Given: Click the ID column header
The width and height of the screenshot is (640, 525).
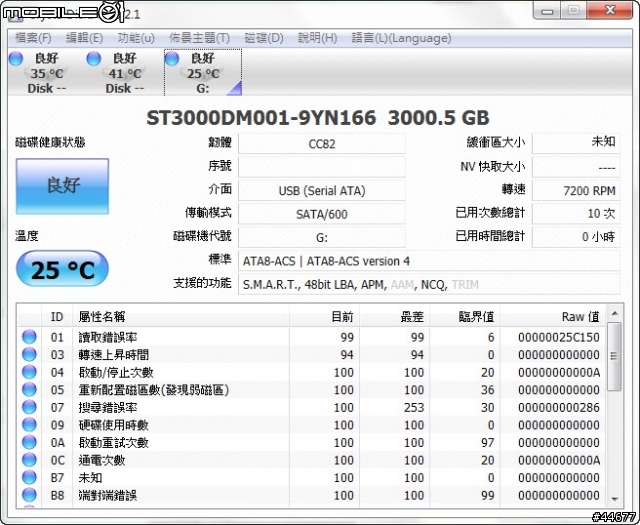Looking at the screenshot, I should coord(57,316).
